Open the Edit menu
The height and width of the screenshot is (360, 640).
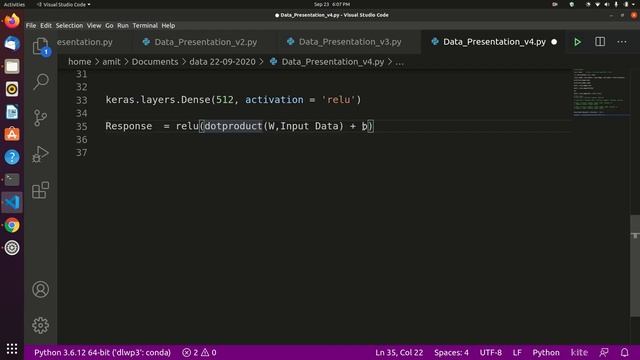click(x=46, y=25)
